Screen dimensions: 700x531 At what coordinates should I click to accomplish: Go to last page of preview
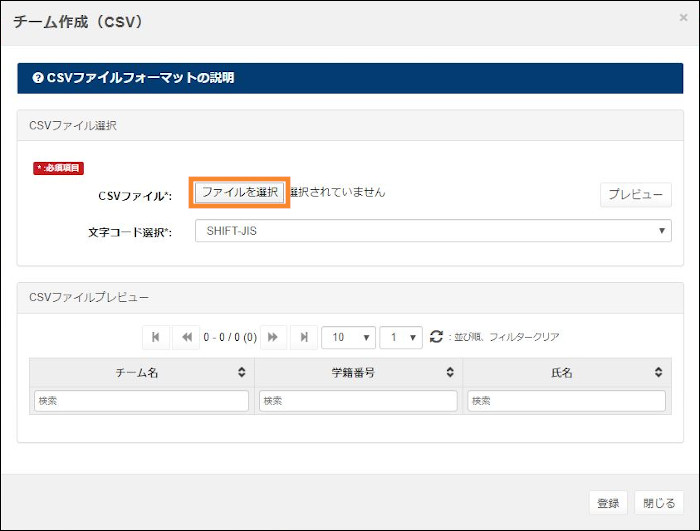304,337
